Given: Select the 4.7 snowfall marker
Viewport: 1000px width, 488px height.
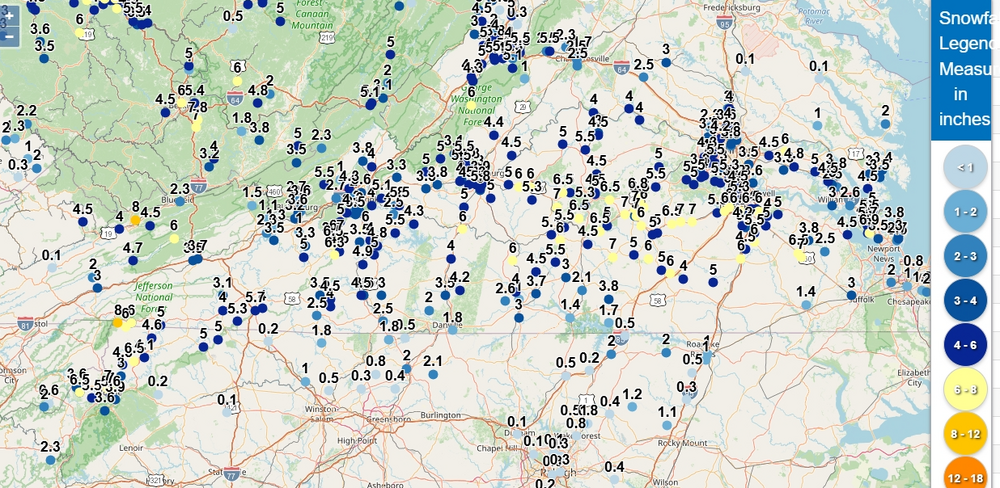Looking at the screenshot, I should pos(132,259).
